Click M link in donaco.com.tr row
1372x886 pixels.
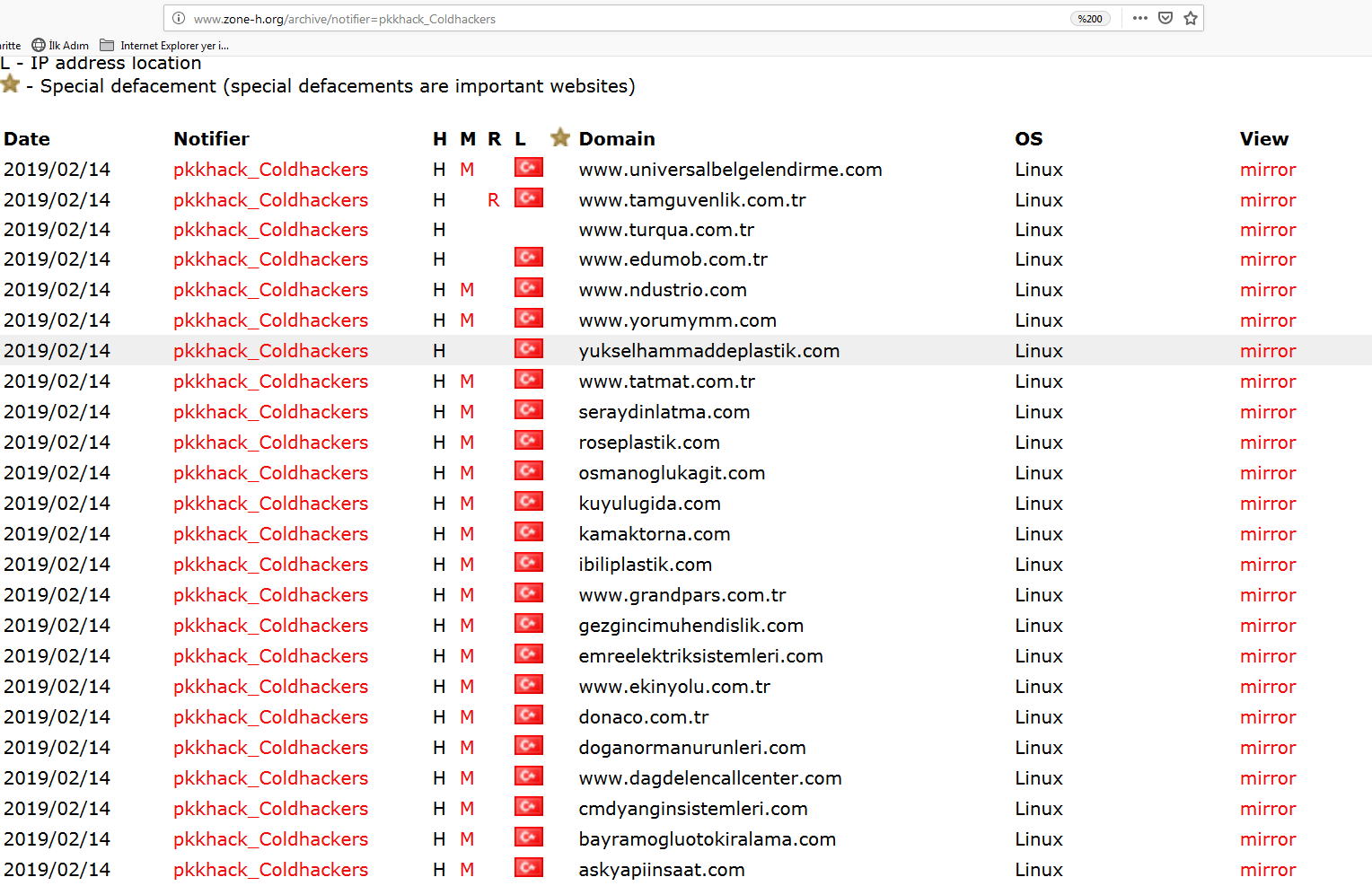467,717
